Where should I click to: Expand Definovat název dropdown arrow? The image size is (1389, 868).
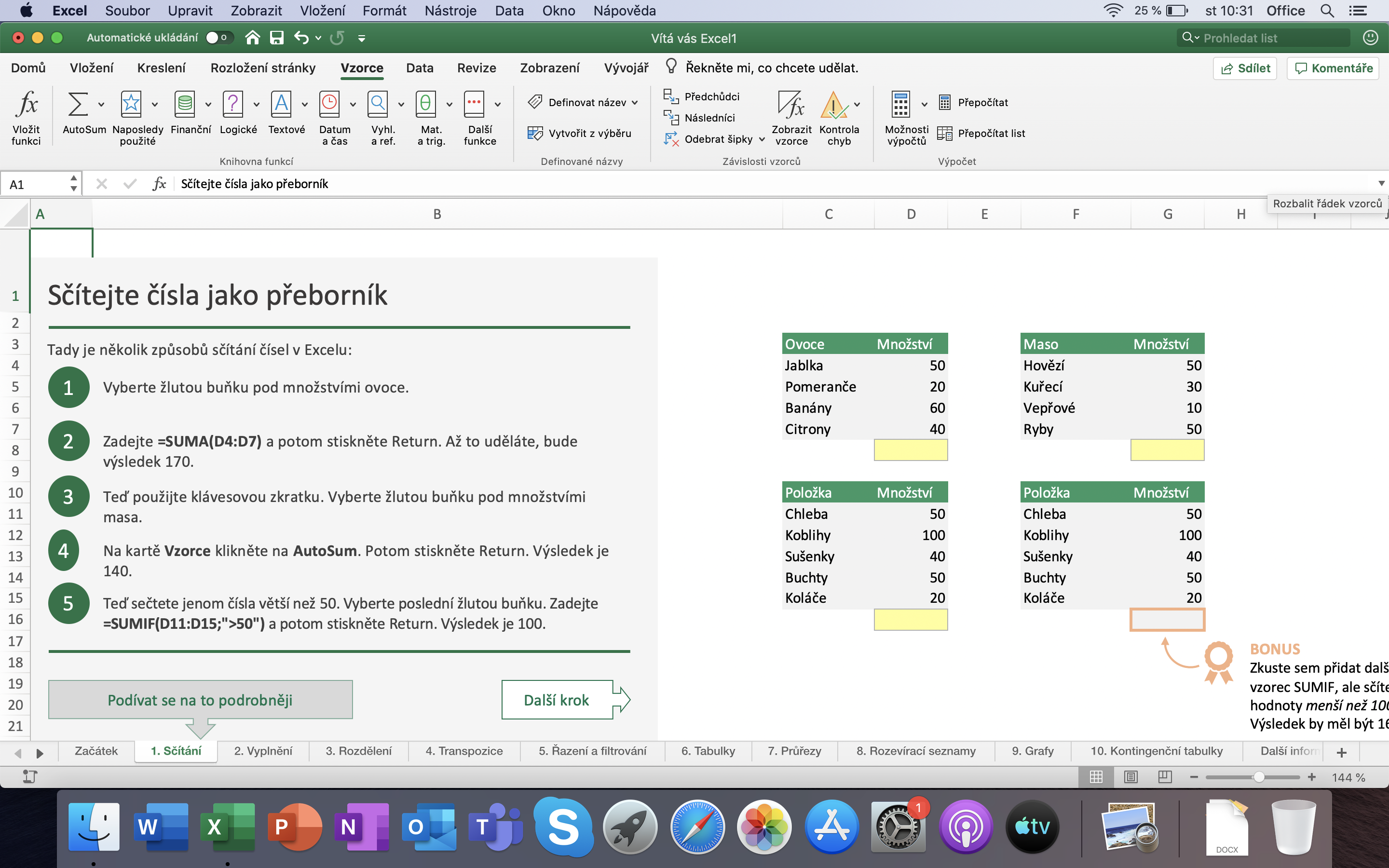point(635,103)
